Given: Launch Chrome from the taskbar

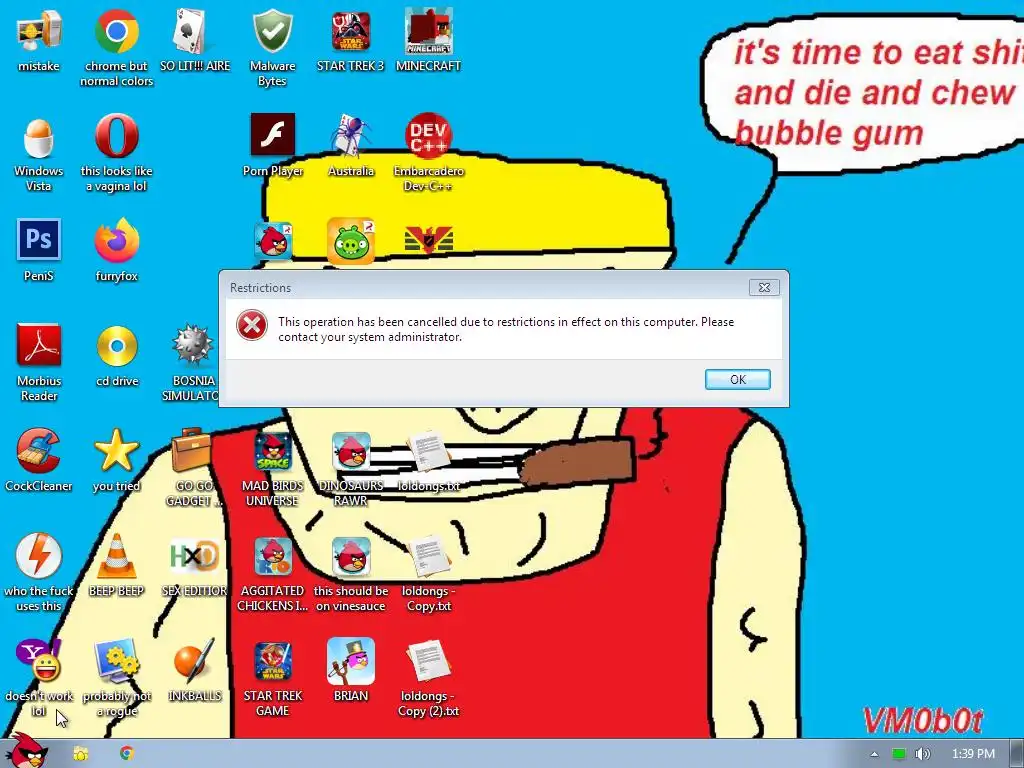Looking at the screenshot, I should click(127, 754).
